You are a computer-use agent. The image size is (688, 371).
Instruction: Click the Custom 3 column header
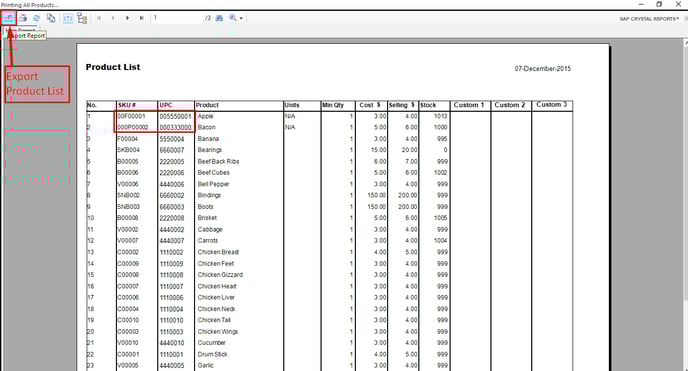coord(552,105)
